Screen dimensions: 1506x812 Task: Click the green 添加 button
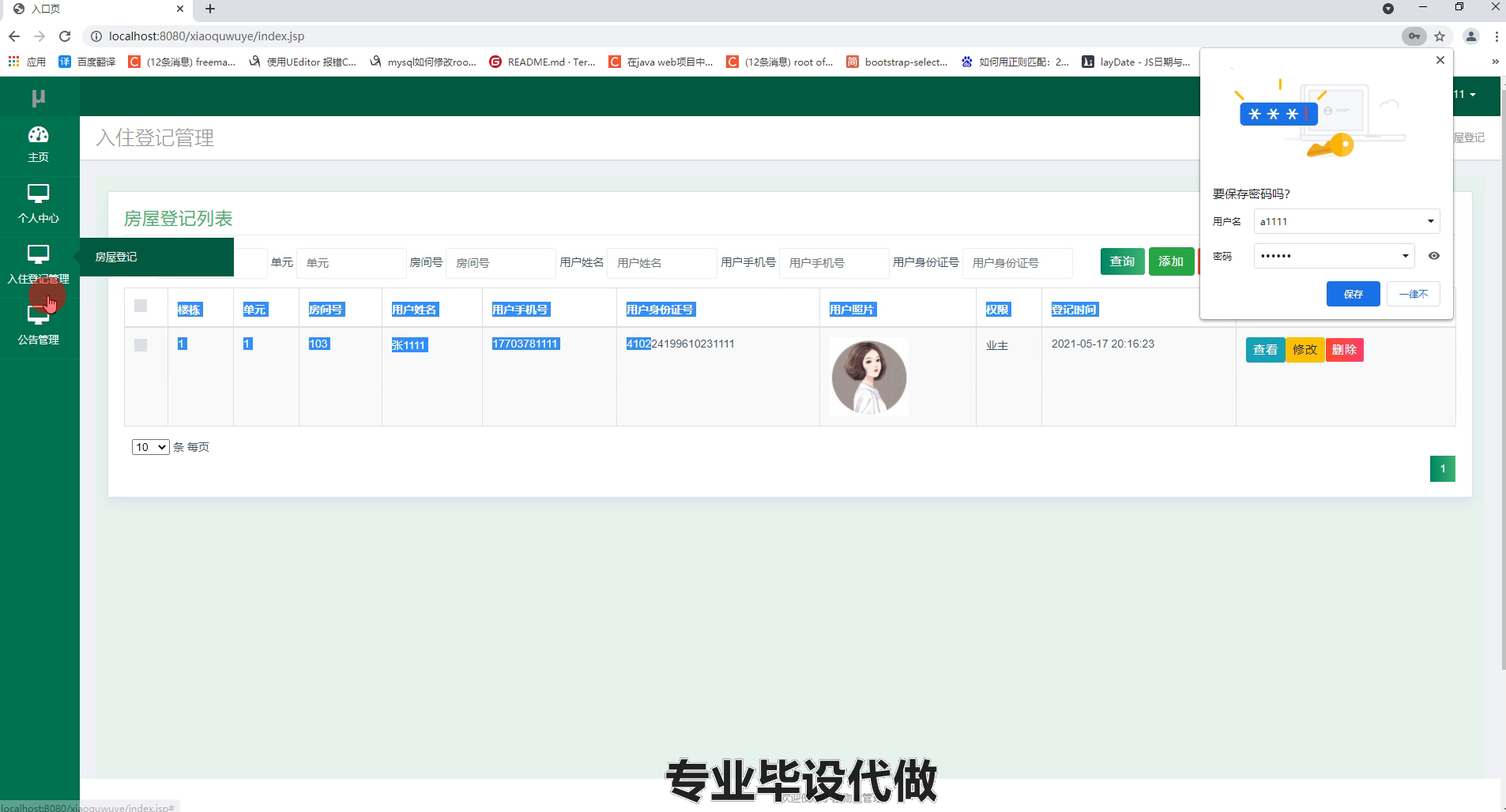1171,261
